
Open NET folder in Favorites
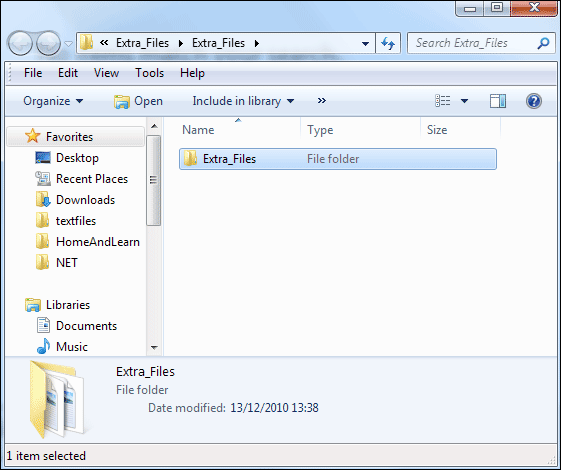click(x=67, y=263)
